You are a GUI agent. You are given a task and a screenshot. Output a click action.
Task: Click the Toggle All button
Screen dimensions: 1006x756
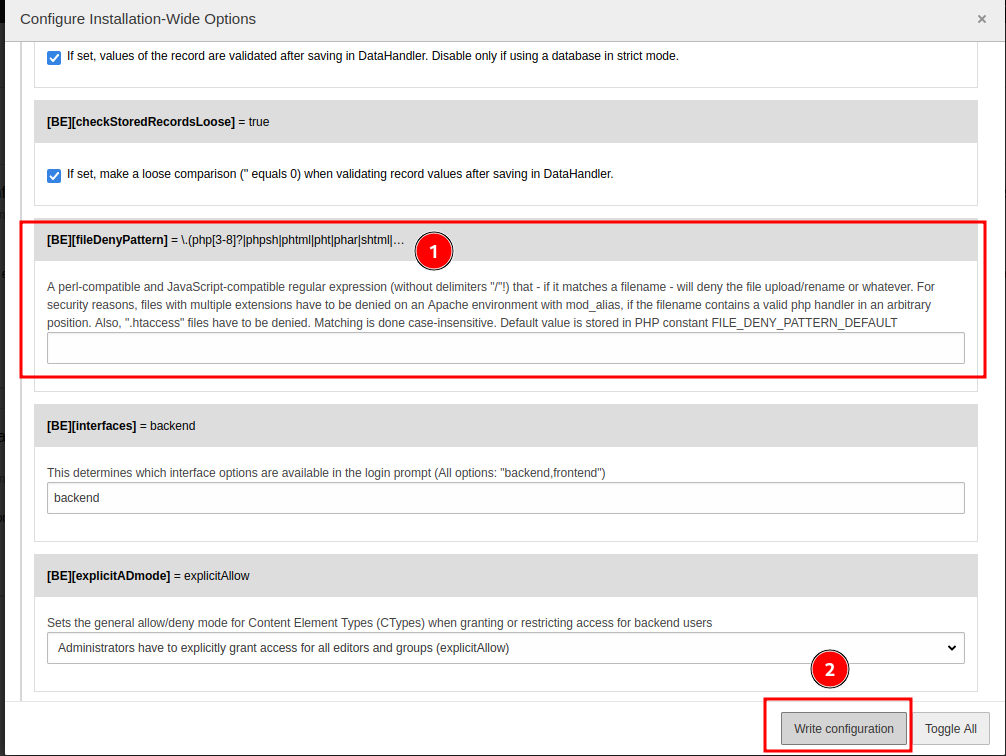tap(950, 729)
